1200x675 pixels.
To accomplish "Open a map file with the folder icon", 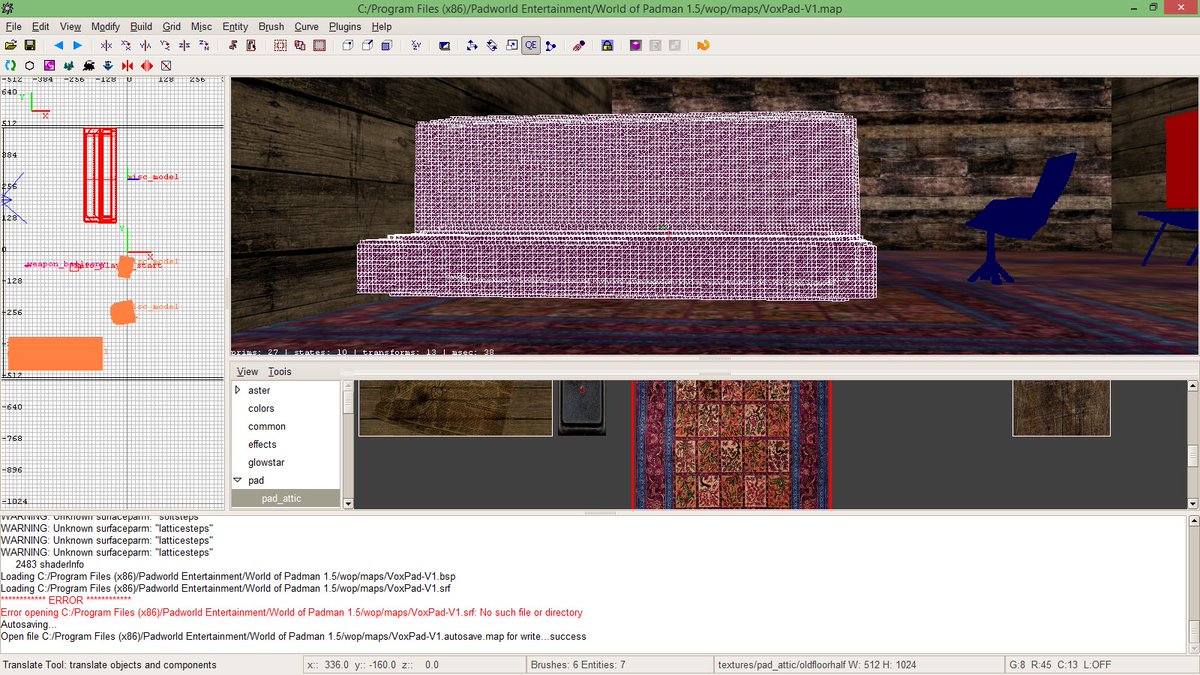I will (11, 45).
